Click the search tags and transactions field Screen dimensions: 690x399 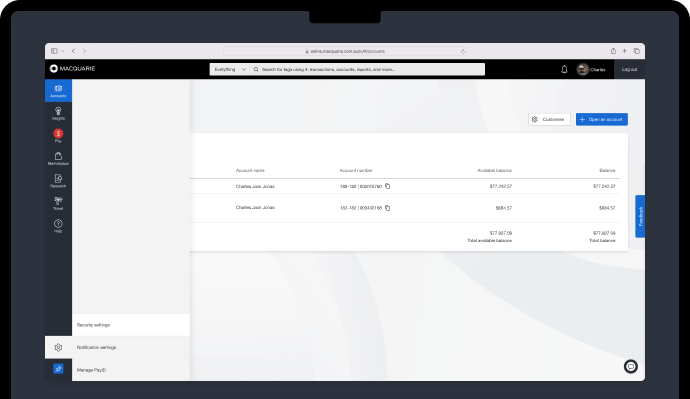pos(367,70)
